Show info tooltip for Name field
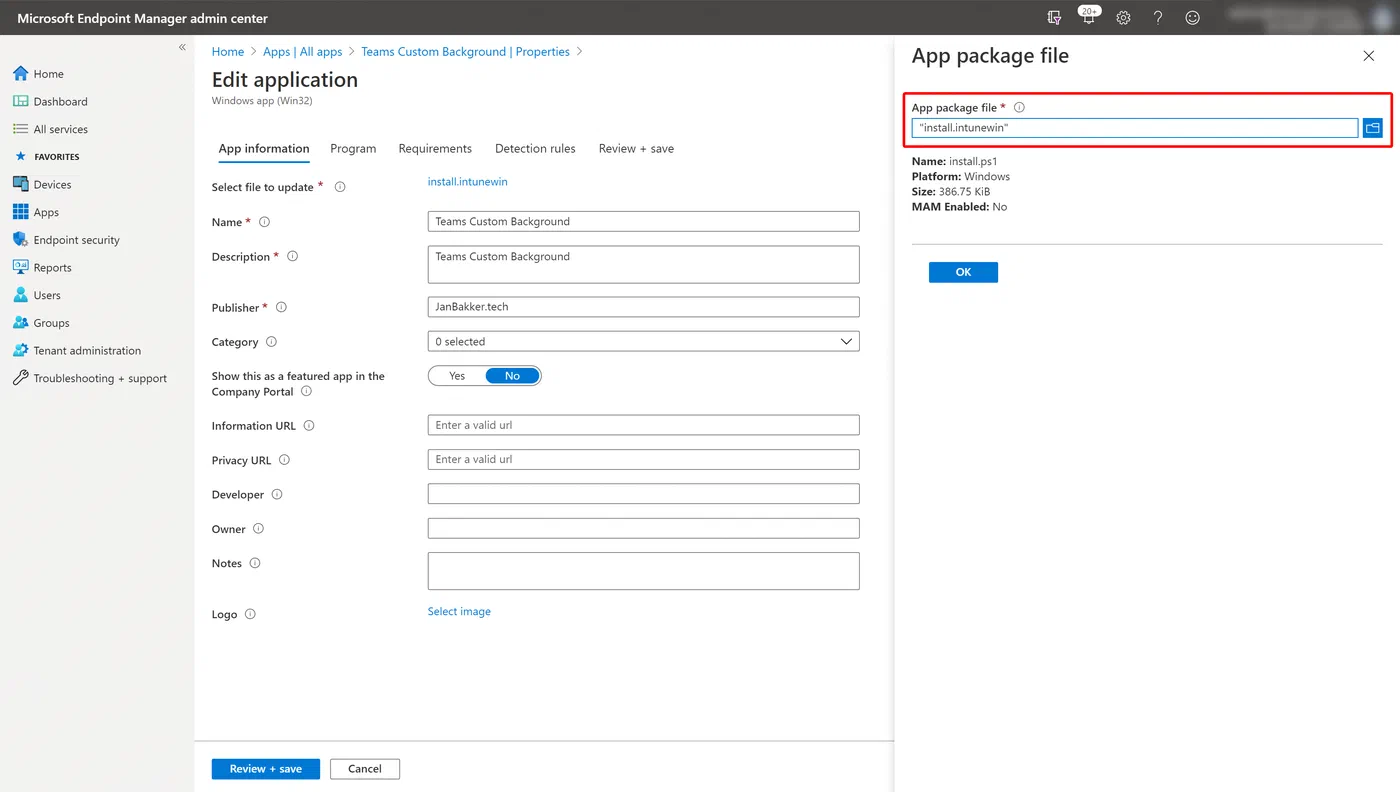Image resolution: width=1400 pixels, height=792 pixels. pyautogui.click(x=264, y=222)
